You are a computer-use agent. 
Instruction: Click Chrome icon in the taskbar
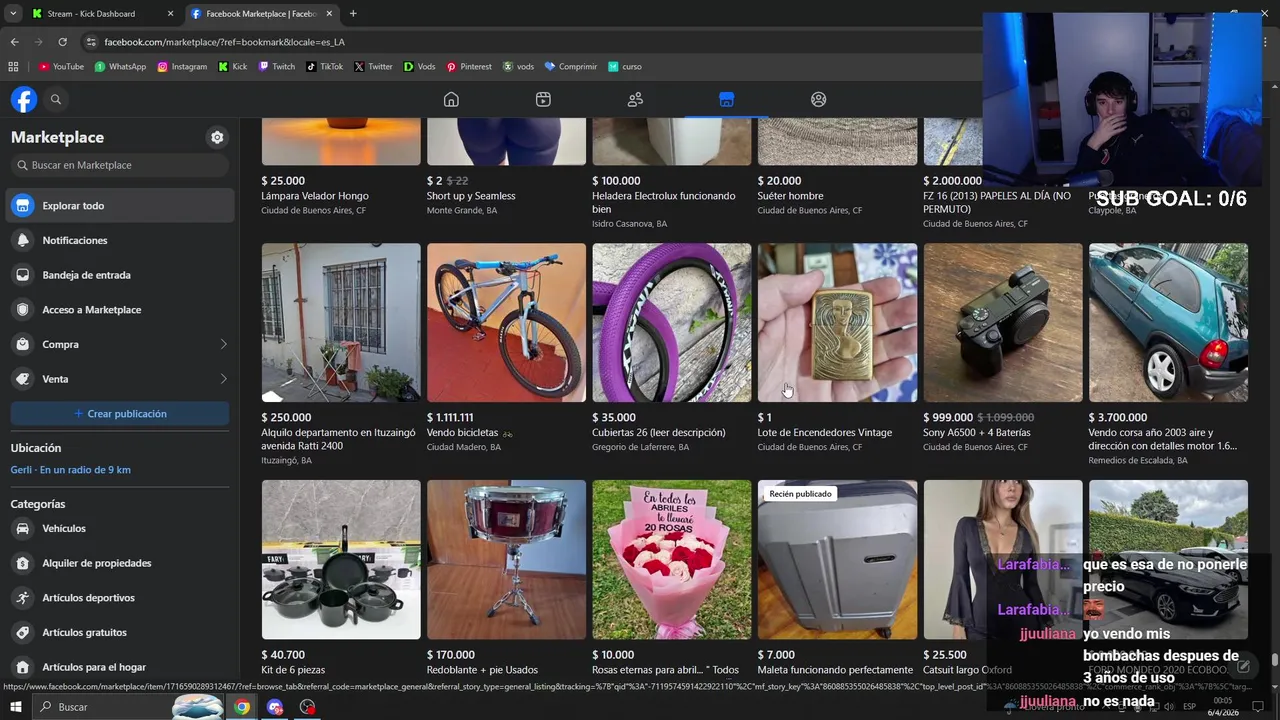pos(242,707)
